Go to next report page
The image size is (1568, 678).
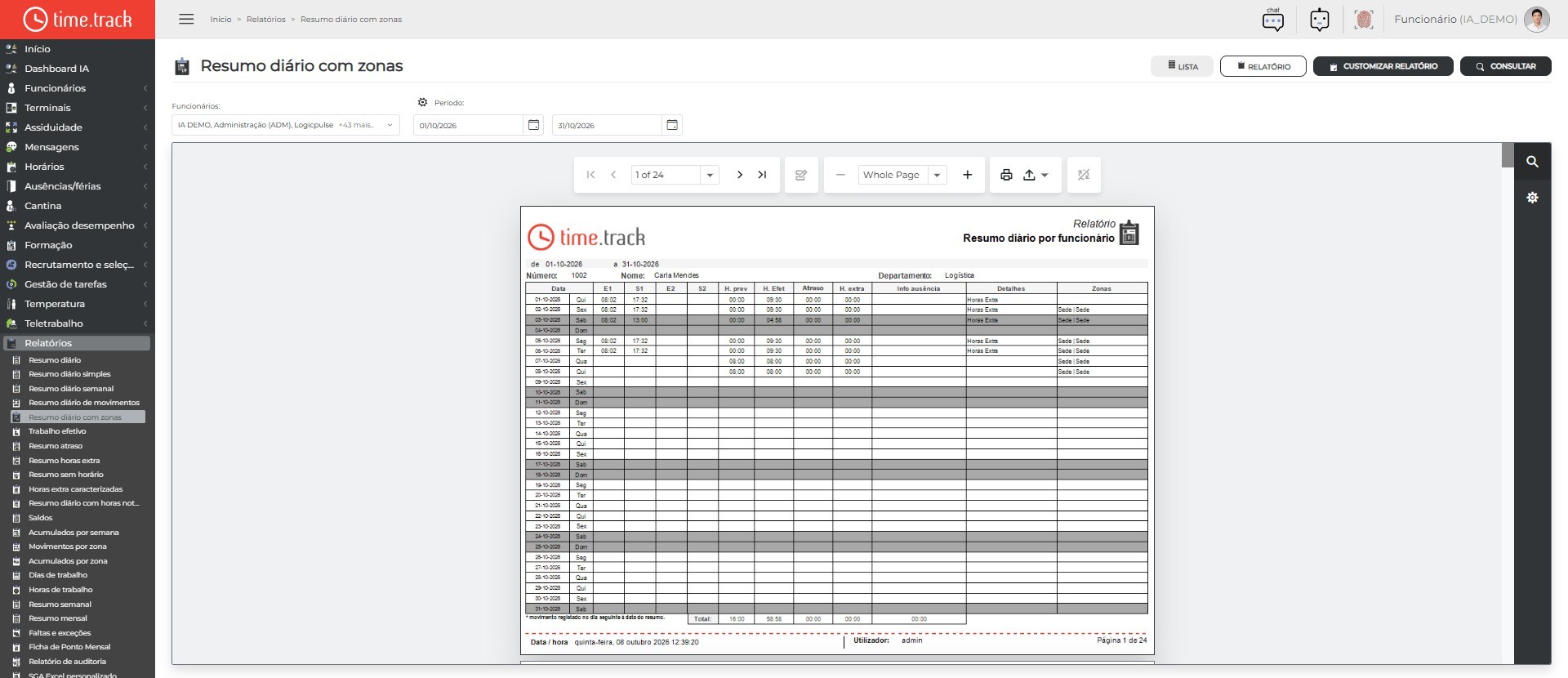(x=740, y=175)
